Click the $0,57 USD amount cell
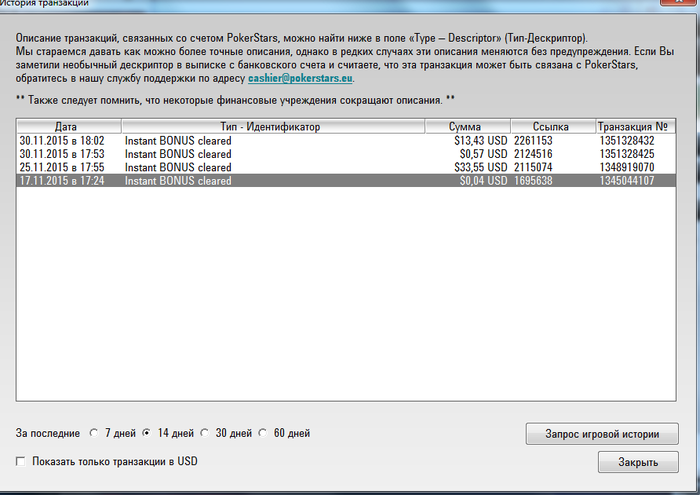This screenshot has width=700, height=495. pos(483,154)
